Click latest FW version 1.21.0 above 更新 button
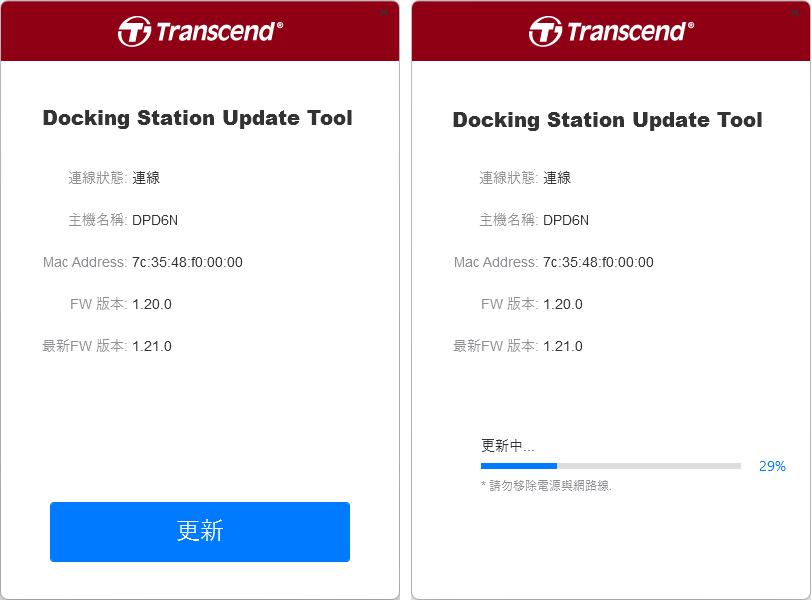This screenshot has width=812, height=600. coord(152,346)
